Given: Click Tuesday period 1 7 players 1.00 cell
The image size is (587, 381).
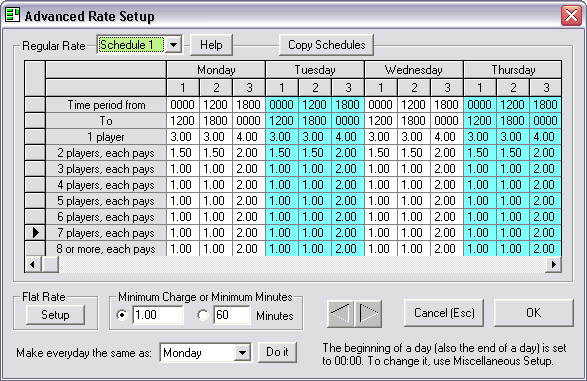Looking at the screenshot, I should tap(282, 233).
